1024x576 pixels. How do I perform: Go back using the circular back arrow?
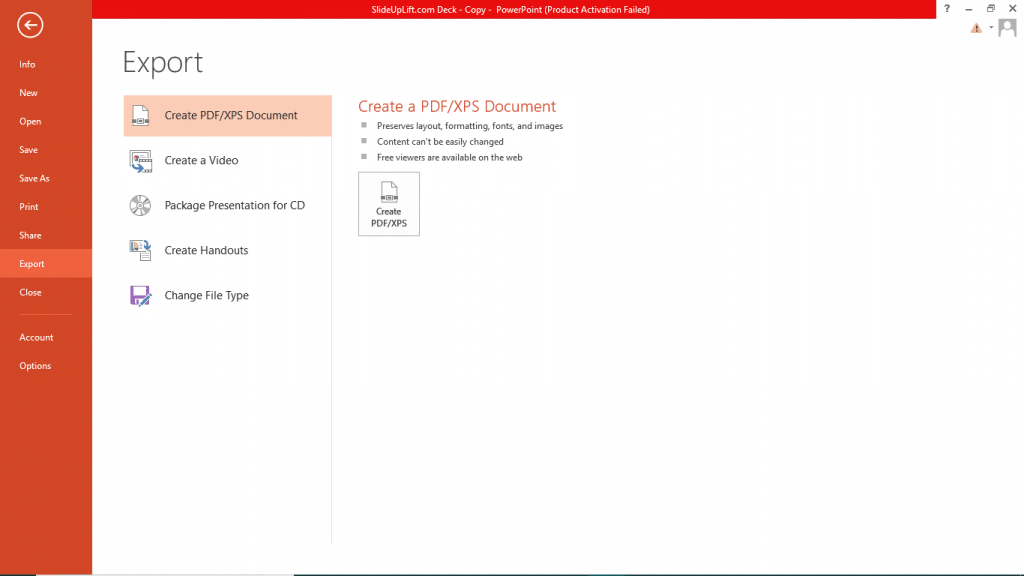pos(29,25)
